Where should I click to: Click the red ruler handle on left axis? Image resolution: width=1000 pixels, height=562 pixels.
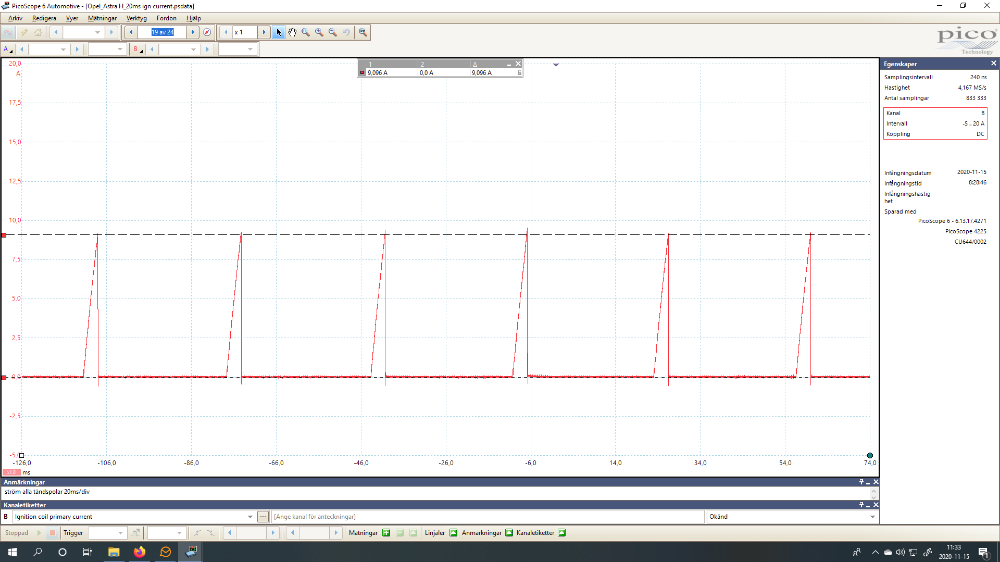[4, 235]
